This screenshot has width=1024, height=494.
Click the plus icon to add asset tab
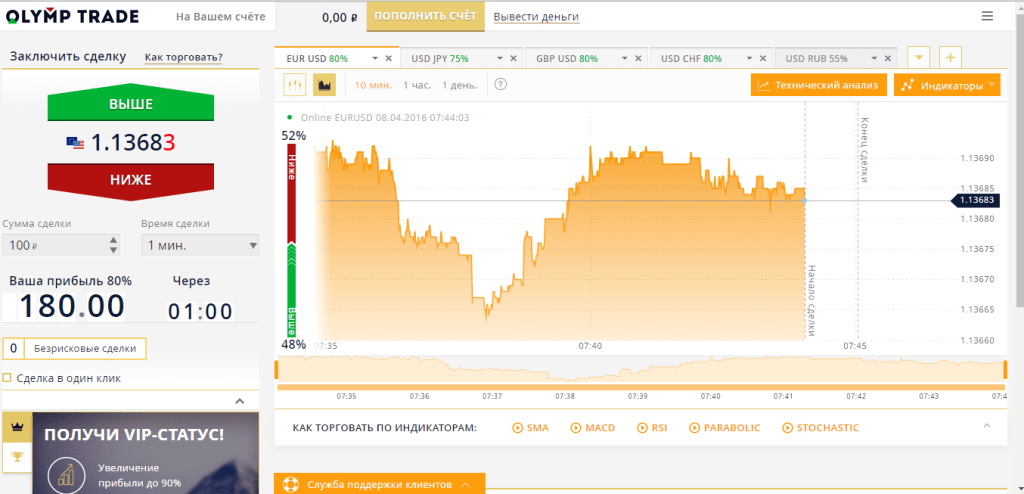[949, 58]
